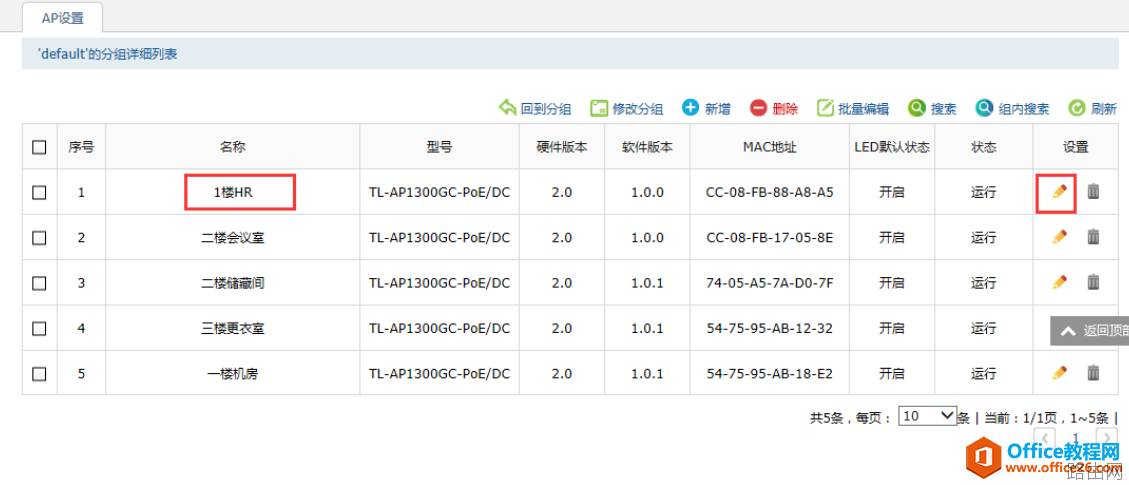Viewport: 1129px width, 485px height.
Task: Click the 刷新 refresh button
Action: (1092, 109)
